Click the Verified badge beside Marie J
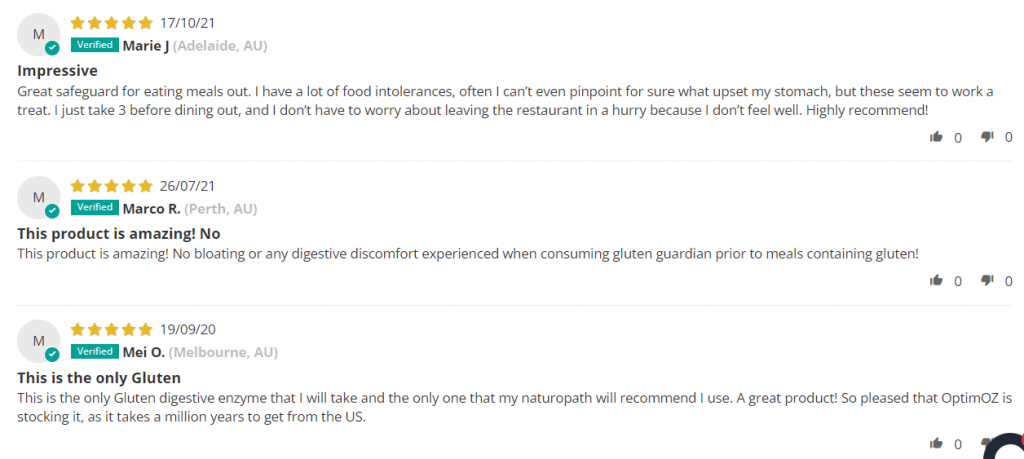Screen dimensions: 1024x459 95,45
